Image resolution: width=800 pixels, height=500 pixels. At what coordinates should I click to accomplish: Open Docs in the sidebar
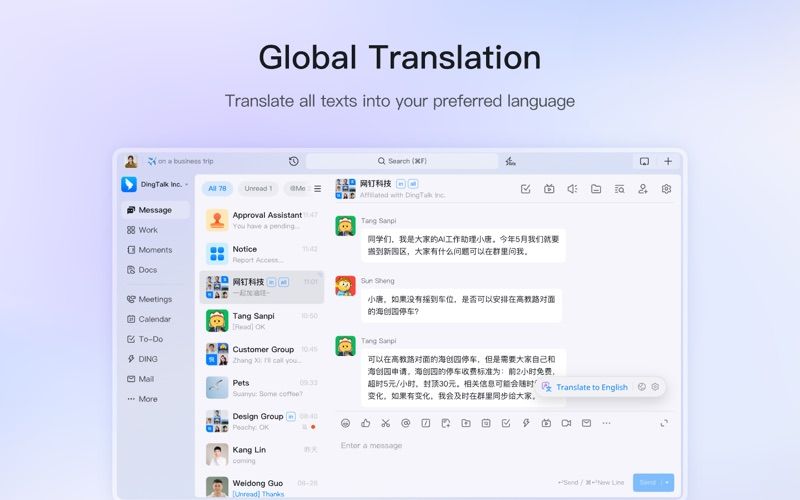[142, 270]
